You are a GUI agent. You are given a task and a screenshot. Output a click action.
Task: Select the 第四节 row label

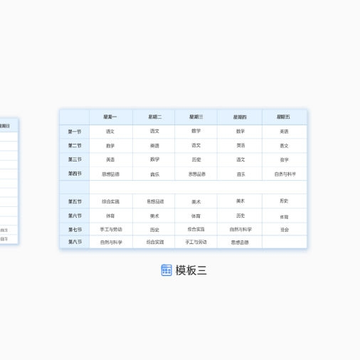click(75, 174)
